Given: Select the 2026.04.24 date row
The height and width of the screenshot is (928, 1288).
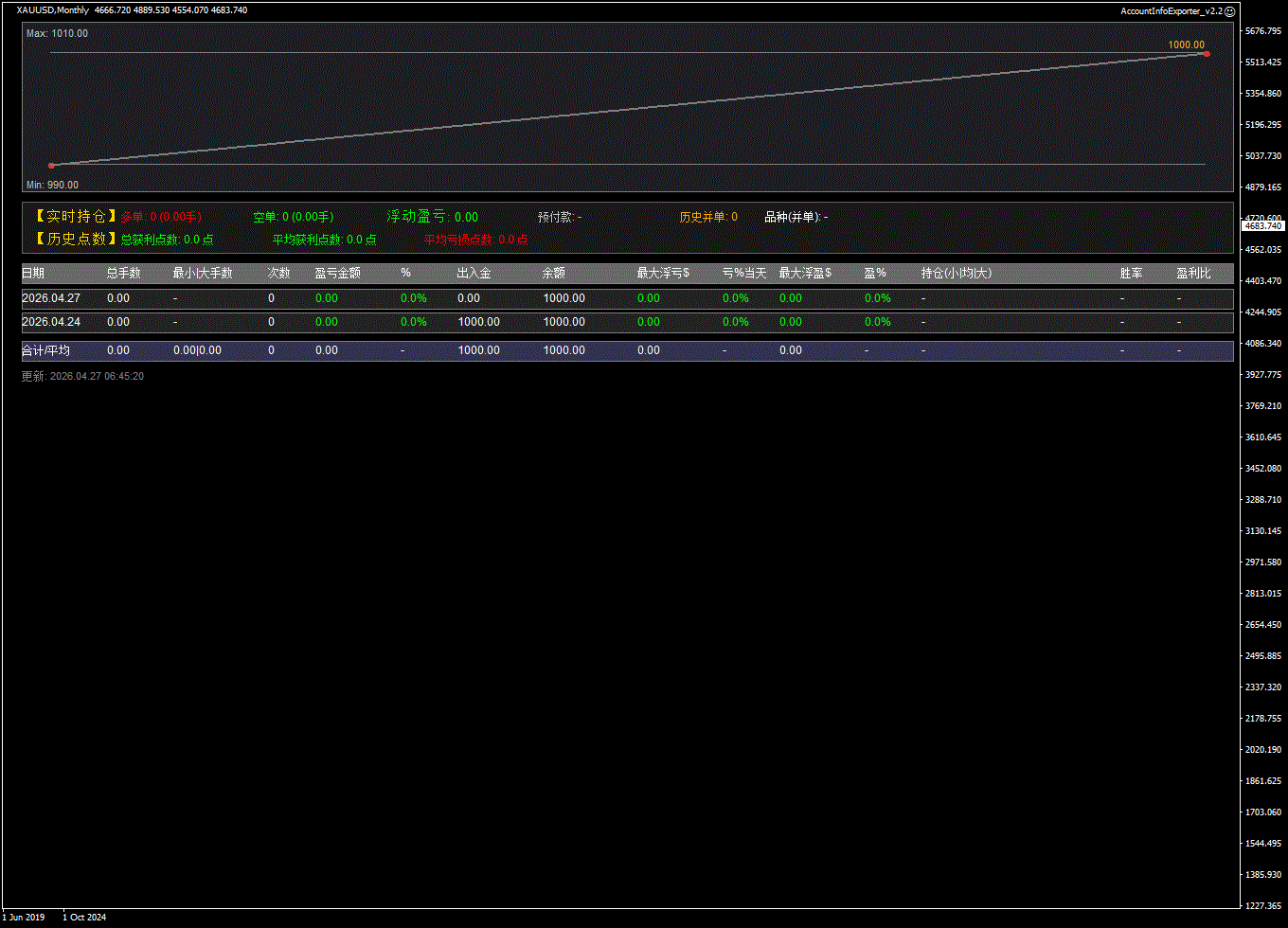Looking at the screenshot, I should [51, 322].
